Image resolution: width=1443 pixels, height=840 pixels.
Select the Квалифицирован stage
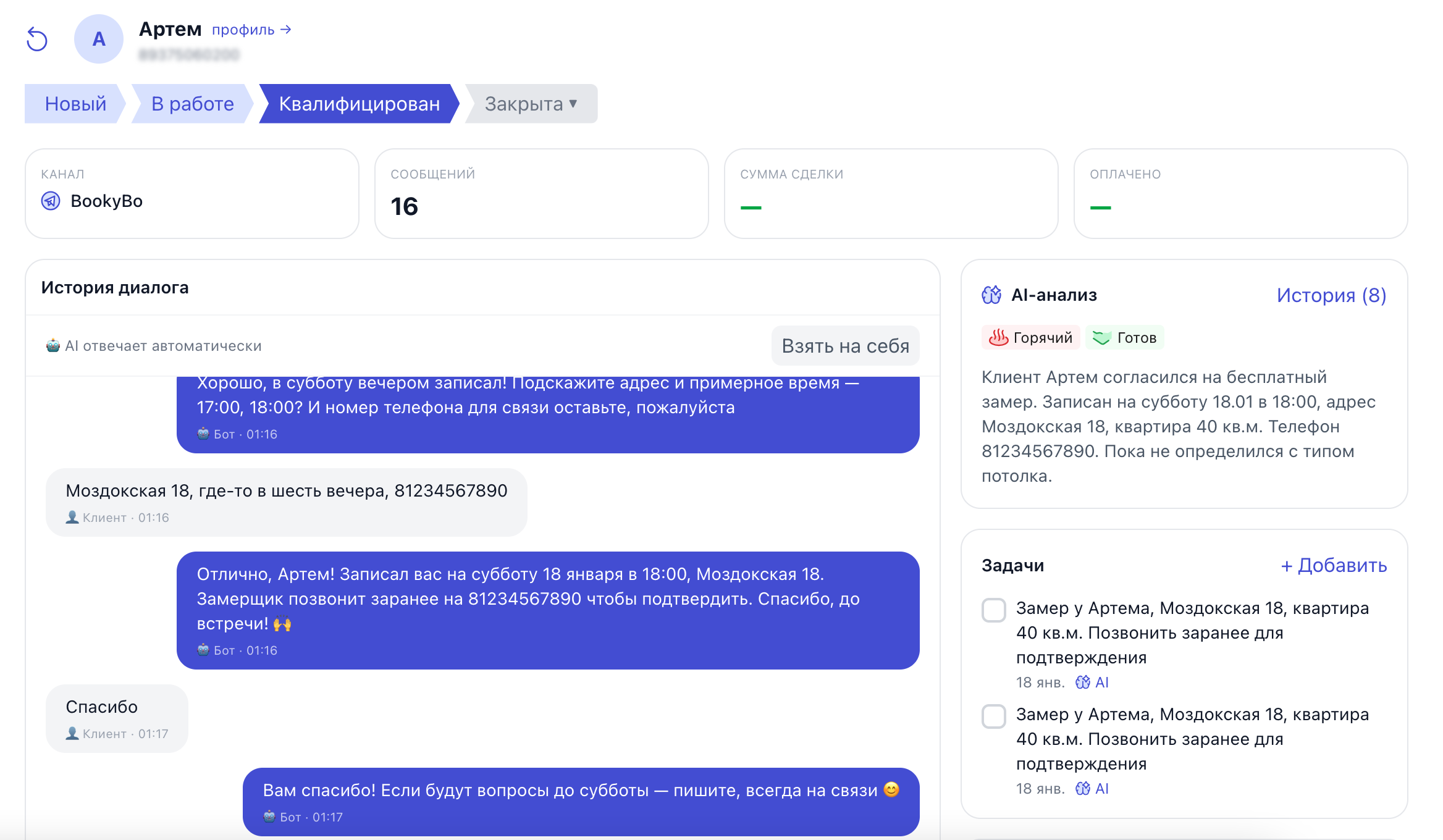[x=359, y=104]
